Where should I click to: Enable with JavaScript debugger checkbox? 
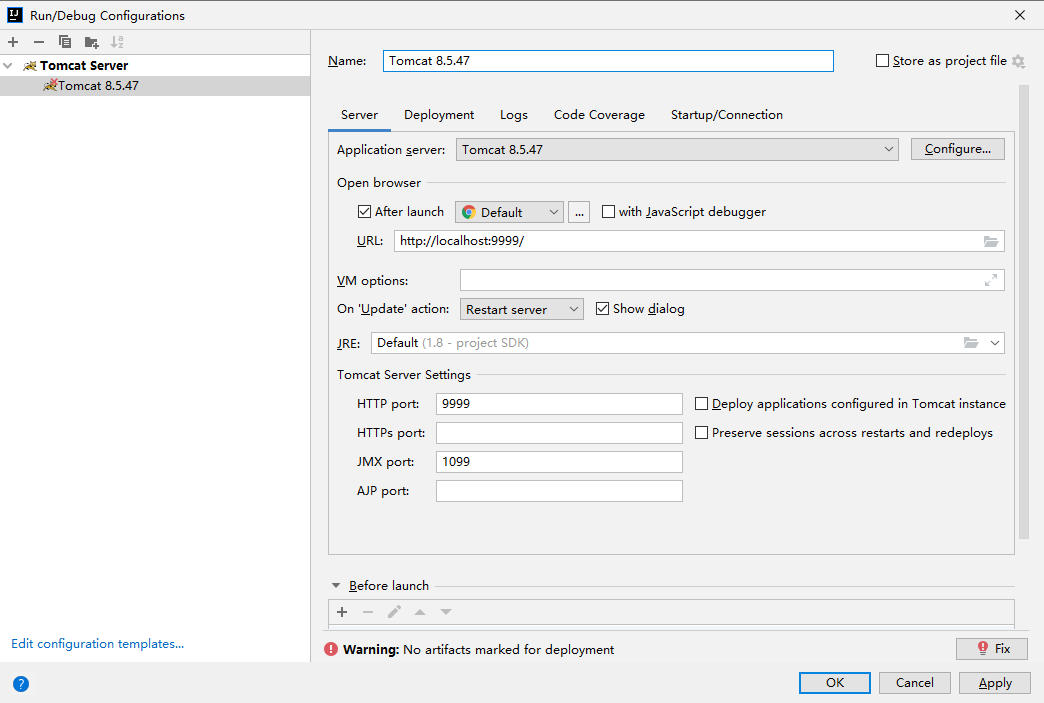(609, 212)
